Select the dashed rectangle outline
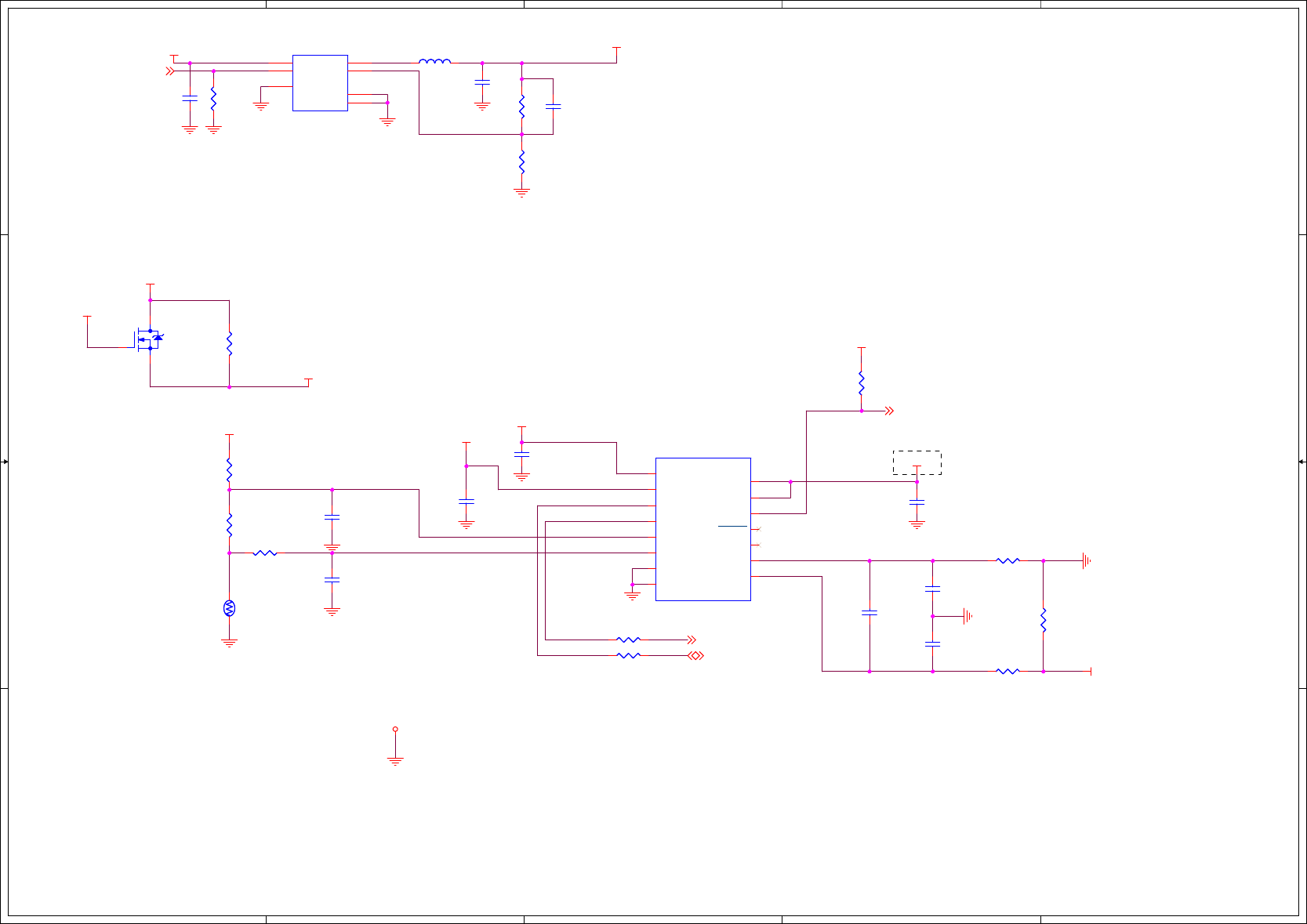 (x=917, y=462)
